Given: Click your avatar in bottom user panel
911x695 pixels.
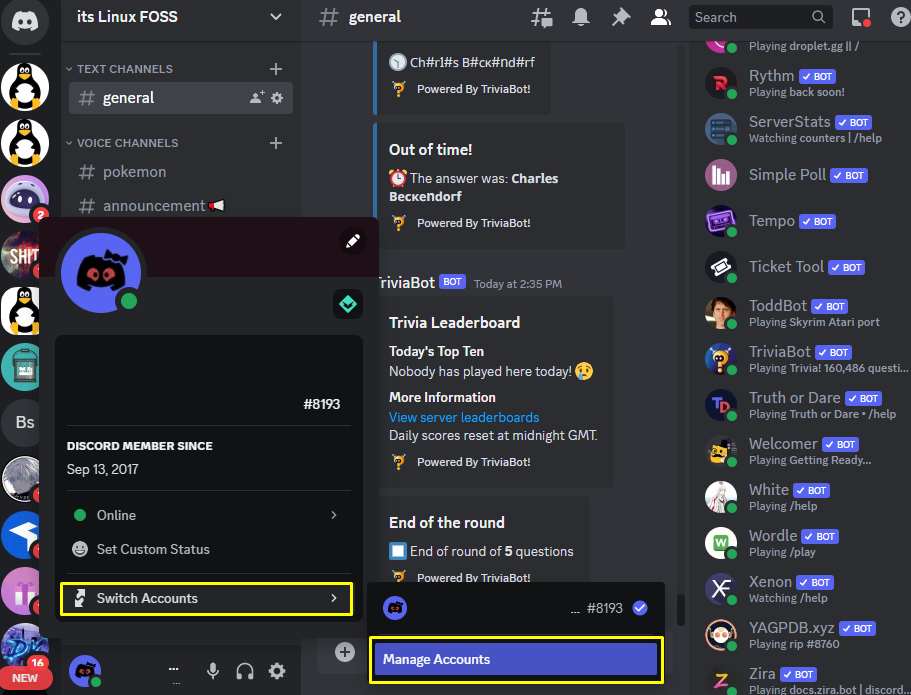Looking at the screenshot, I should coord(85,671).
